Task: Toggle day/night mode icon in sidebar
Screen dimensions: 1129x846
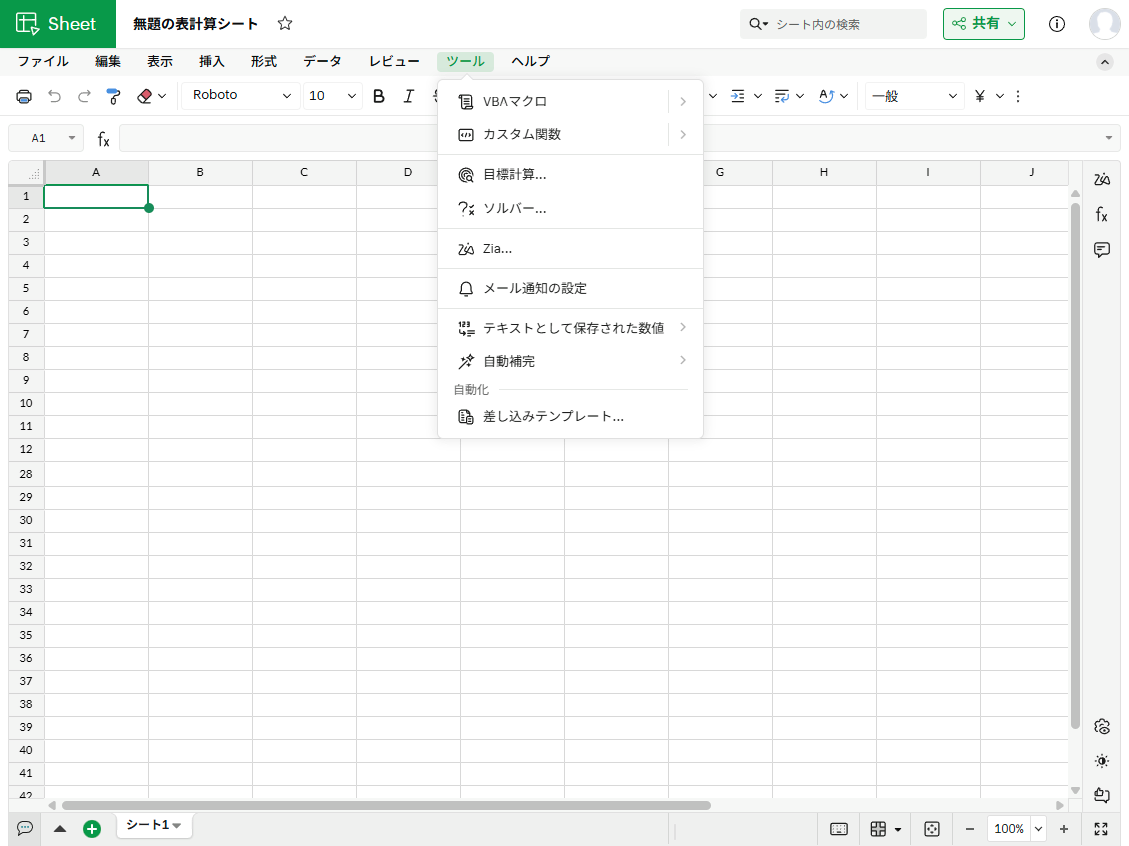Action: click(x=1102, y=761)
